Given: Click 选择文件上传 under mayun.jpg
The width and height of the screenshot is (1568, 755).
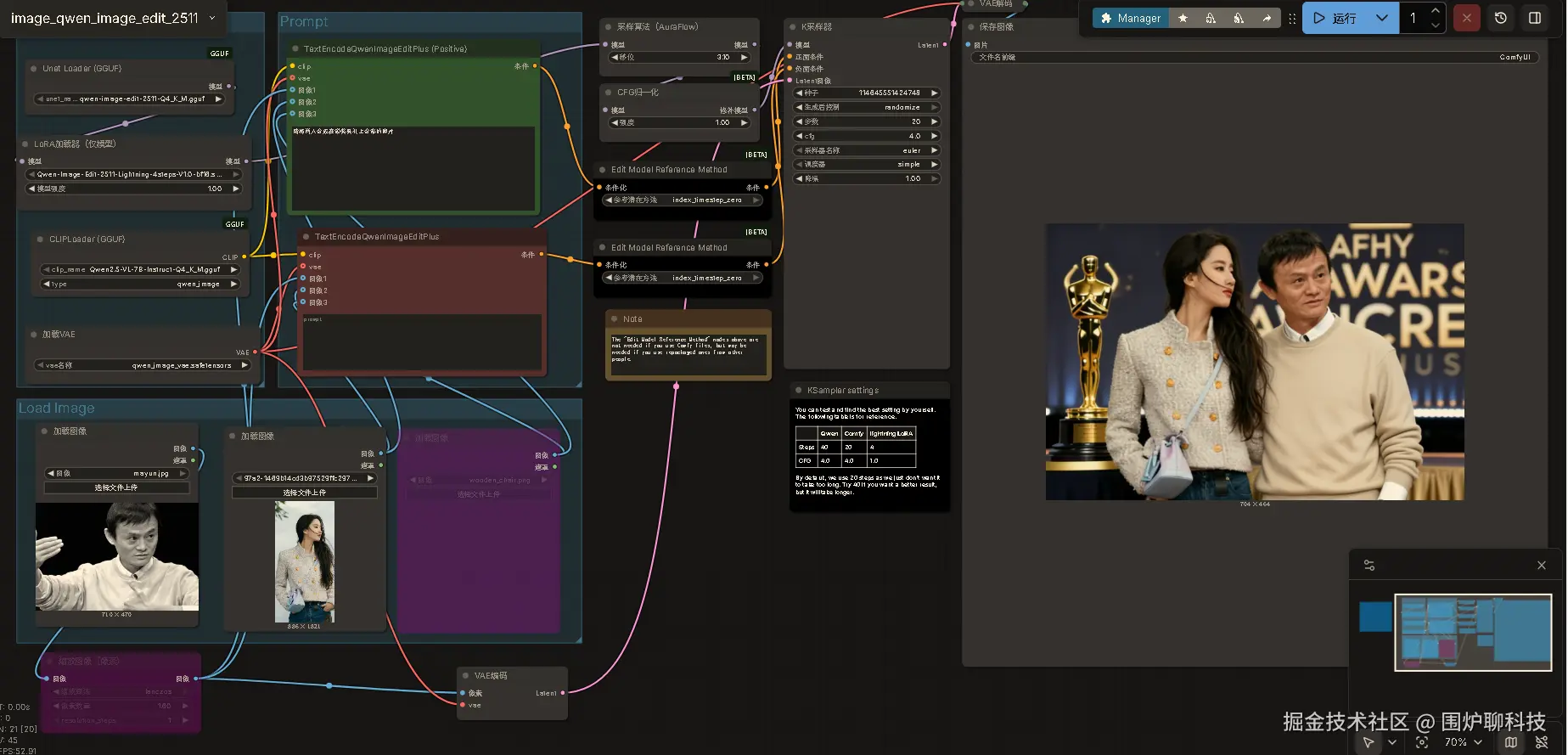Looking at the screenshot, I should [117, 487].
